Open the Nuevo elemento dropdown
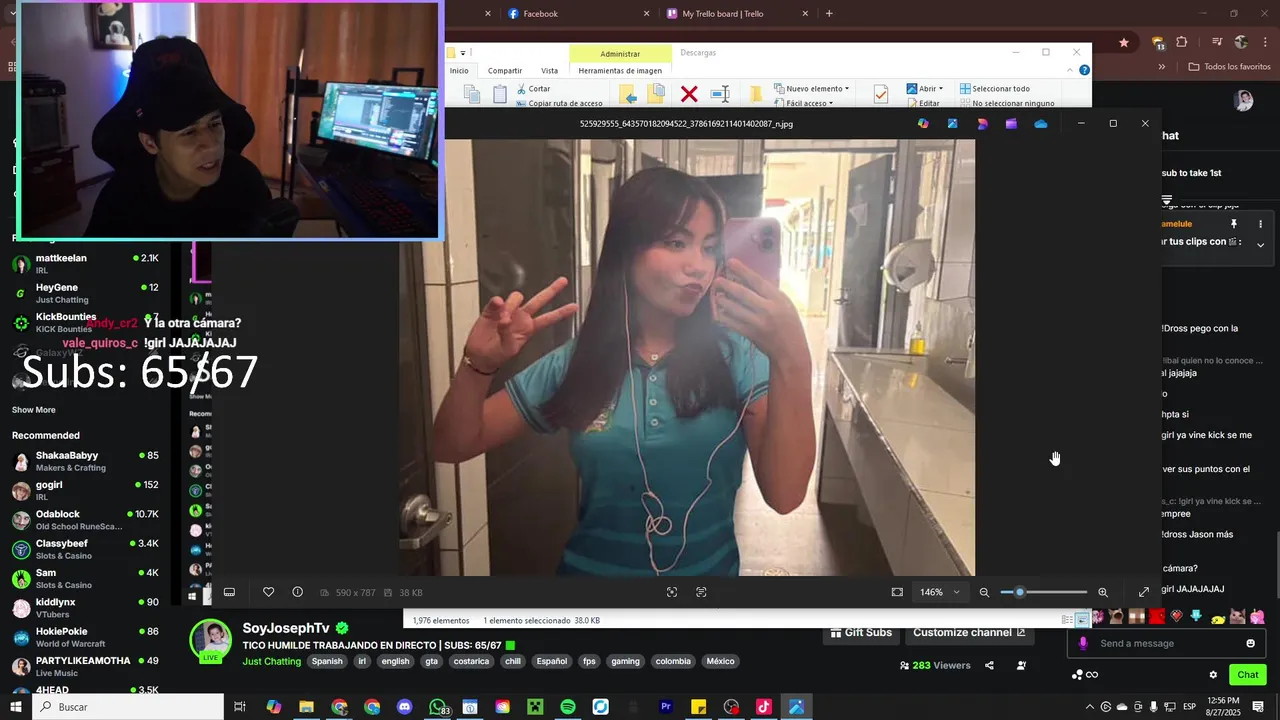The height and width of the screenshot is (720, 1280). pyautogui.click(x=811, y=88)
